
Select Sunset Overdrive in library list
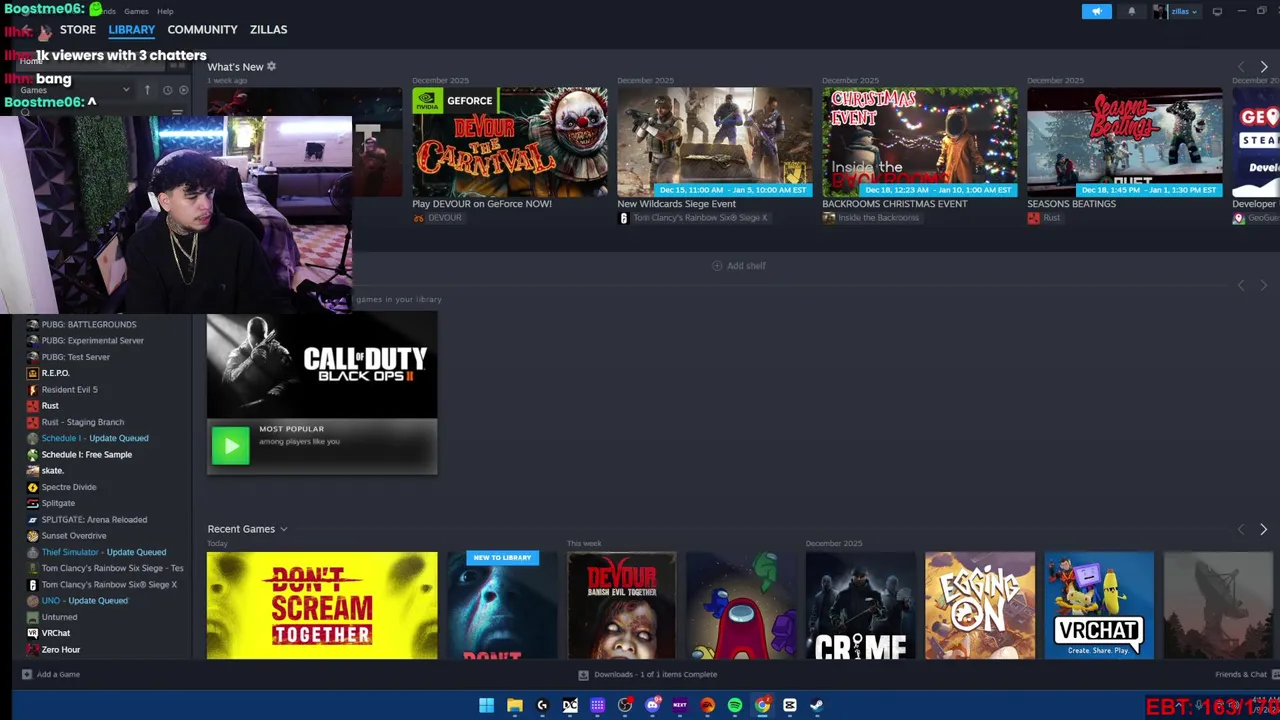(x=74, y=535)
